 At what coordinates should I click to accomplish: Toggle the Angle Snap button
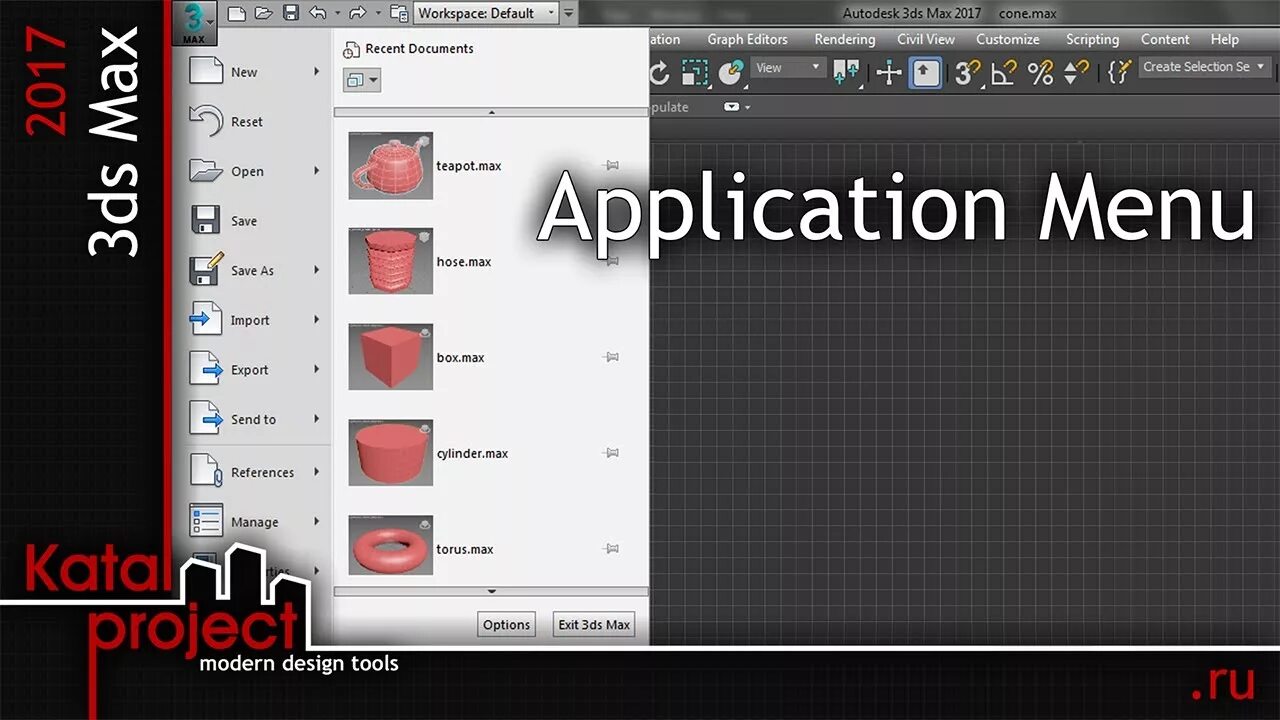tap(1004, 72)
